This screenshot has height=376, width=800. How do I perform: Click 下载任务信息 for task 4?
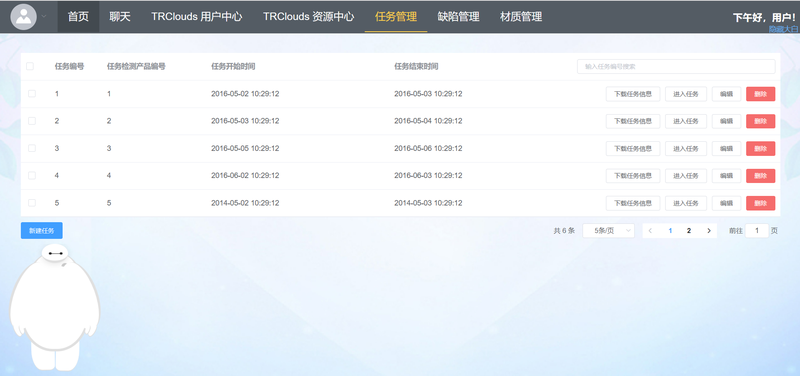633,176
